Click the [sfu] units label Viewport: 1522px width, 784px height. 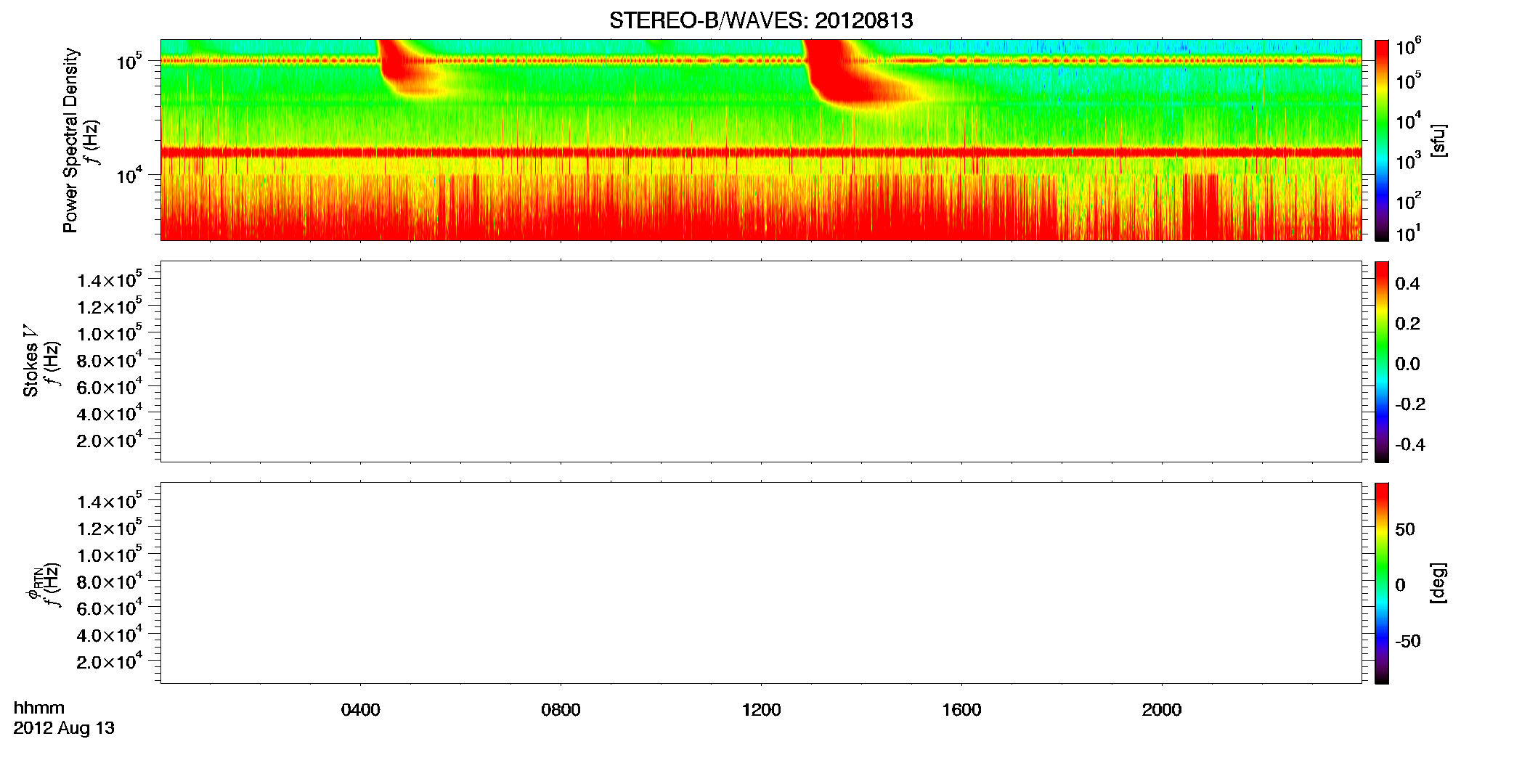point(1438,141)
